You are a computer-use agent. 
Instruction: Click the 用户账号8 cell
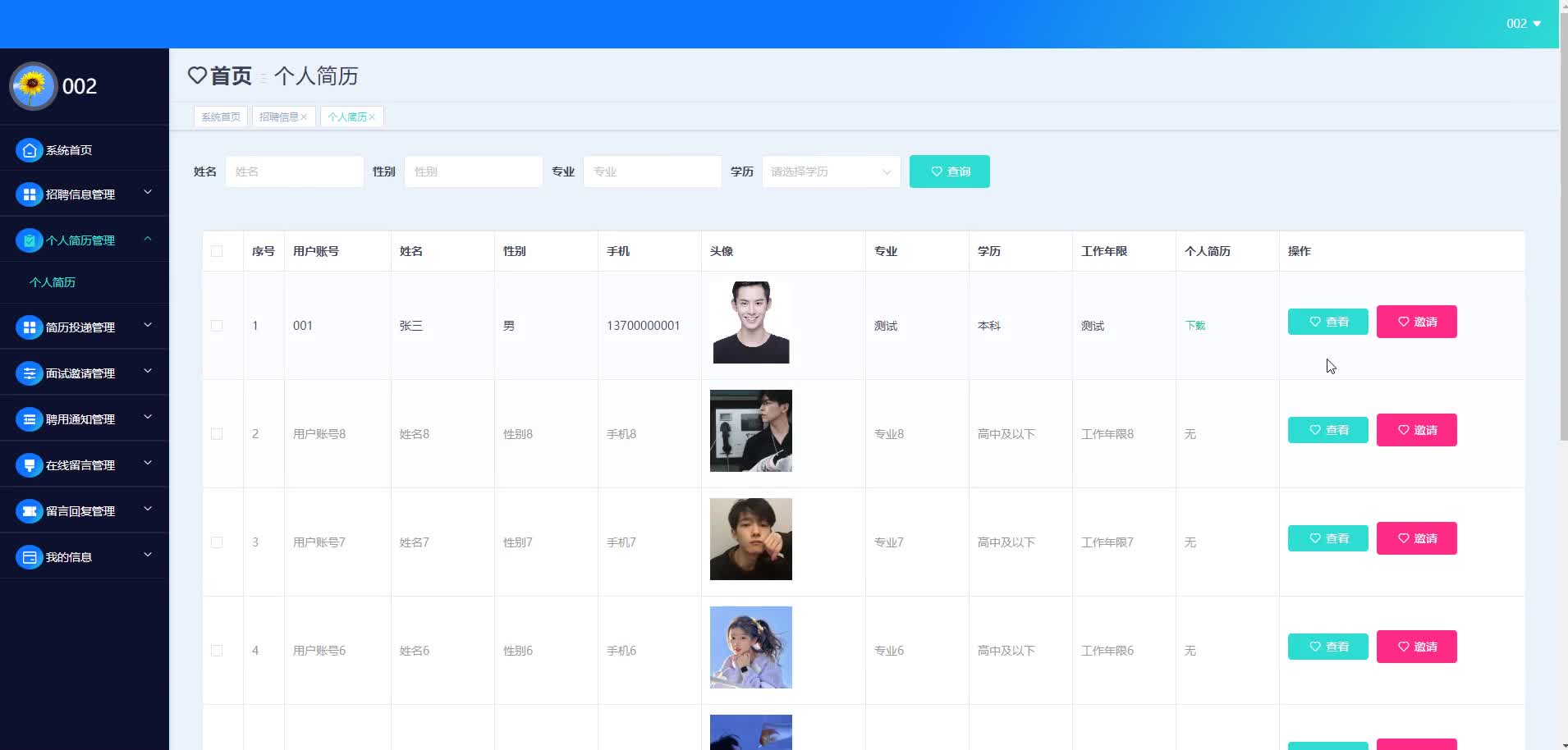tap(319, 434)
